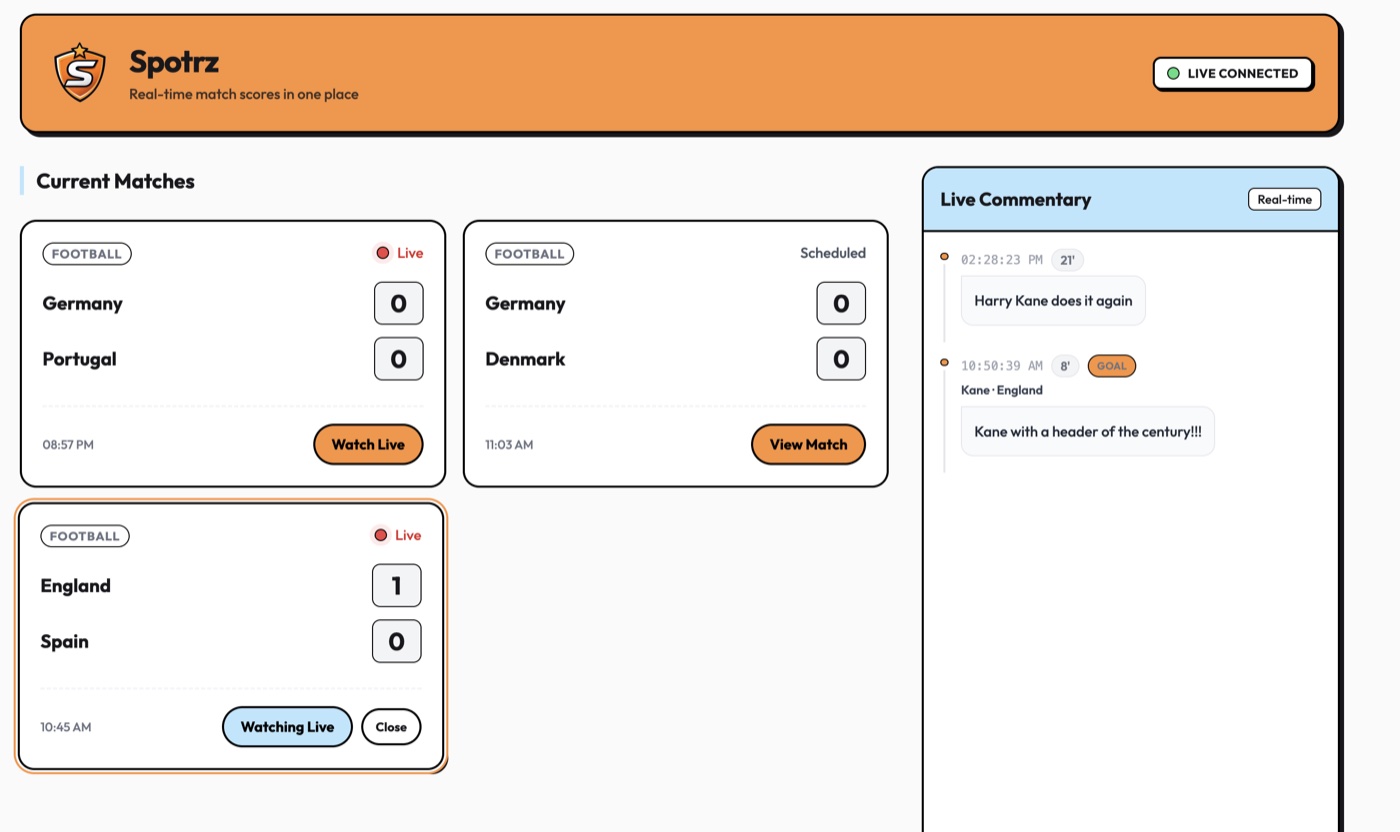This screenshot has width=1400, height=832.
Task: Click the 08:57 PM match time
Action: coord(68,445)
